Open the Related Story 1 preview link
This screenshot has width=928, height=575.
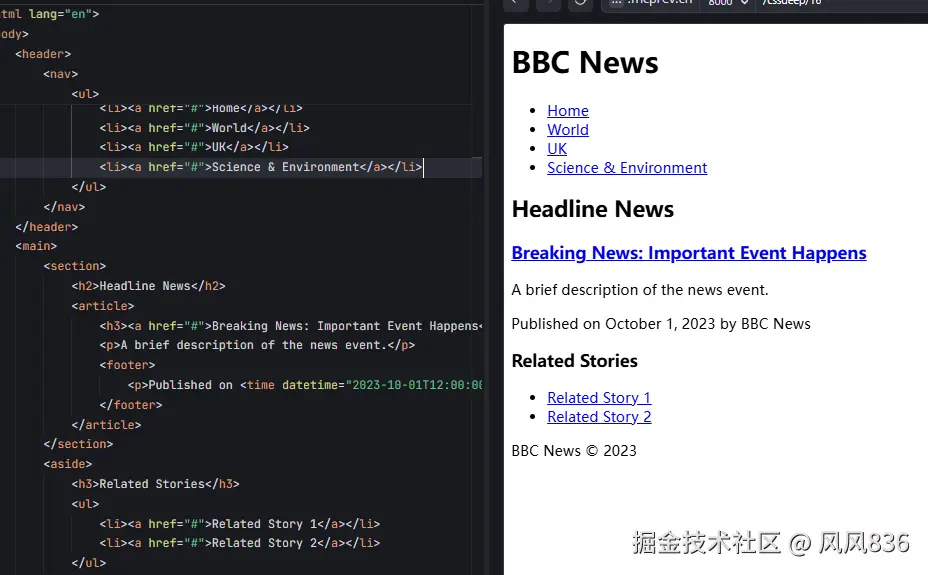tap(599, 398)
